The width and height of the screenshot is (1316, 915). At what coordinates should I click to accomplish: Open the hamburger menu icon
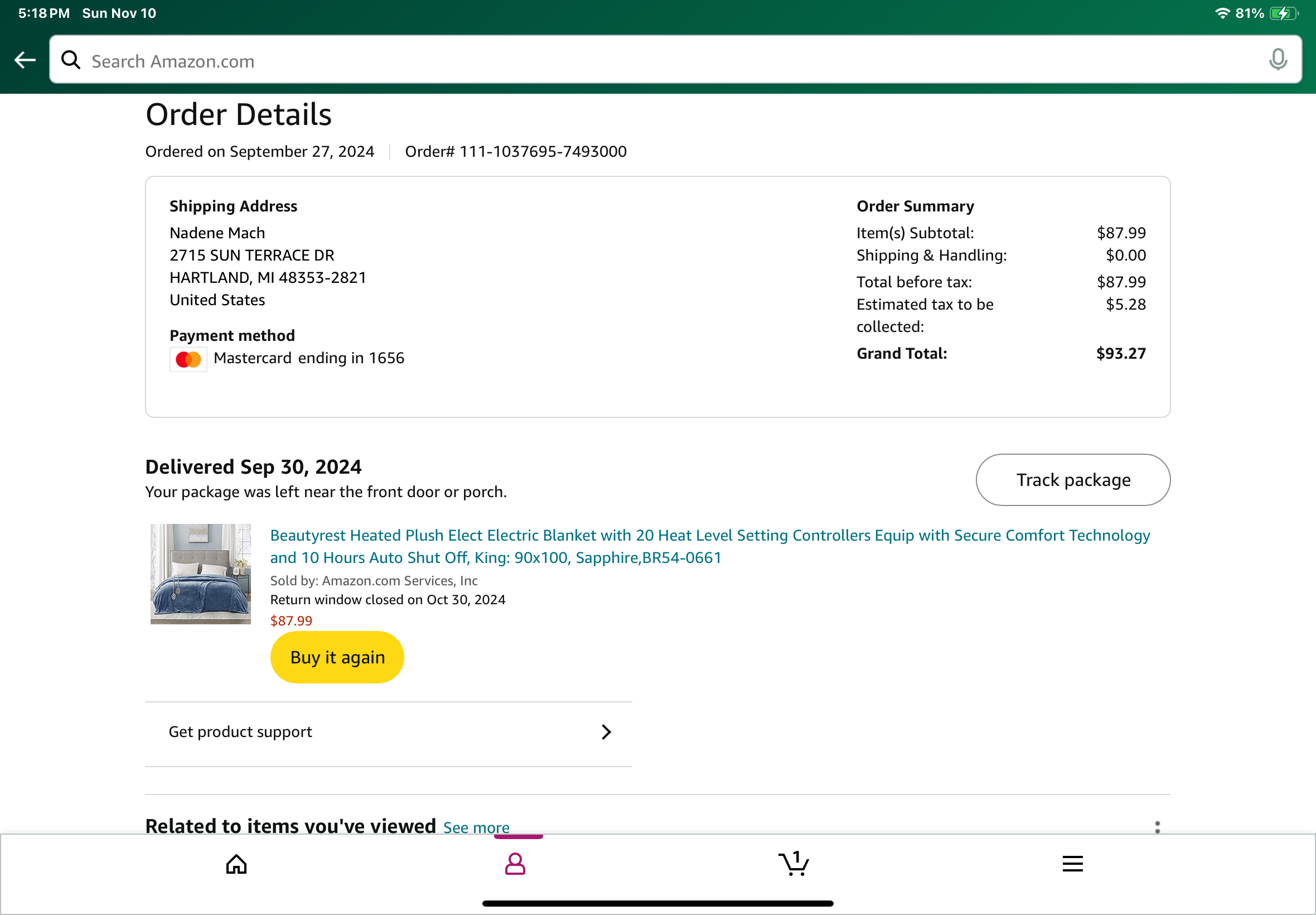pyautogui.click(x=1072, y=864)
